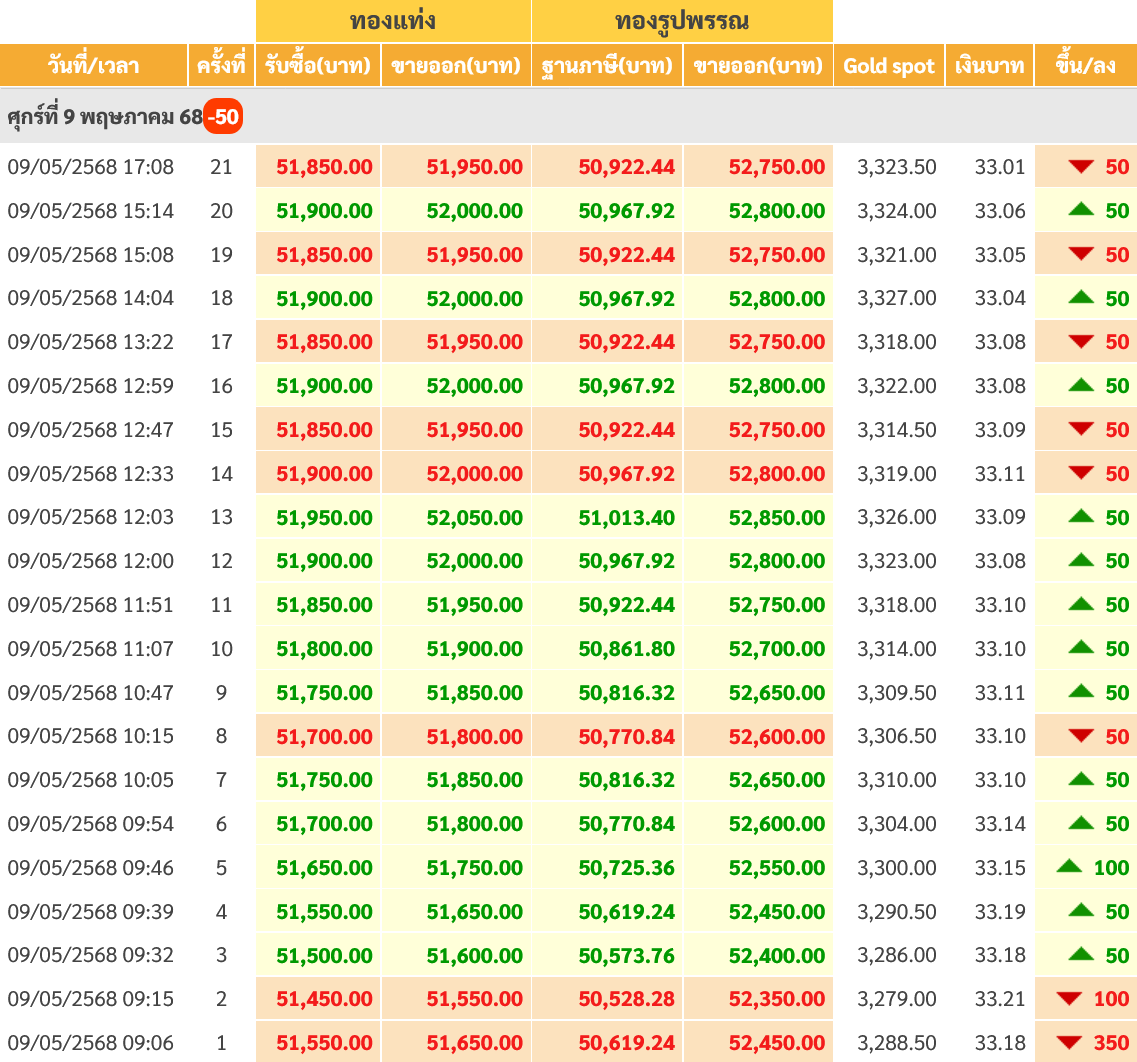Click the red -50 badge by the date
This screenshot has height=1062, width=1137.
(x=223, y=117)
